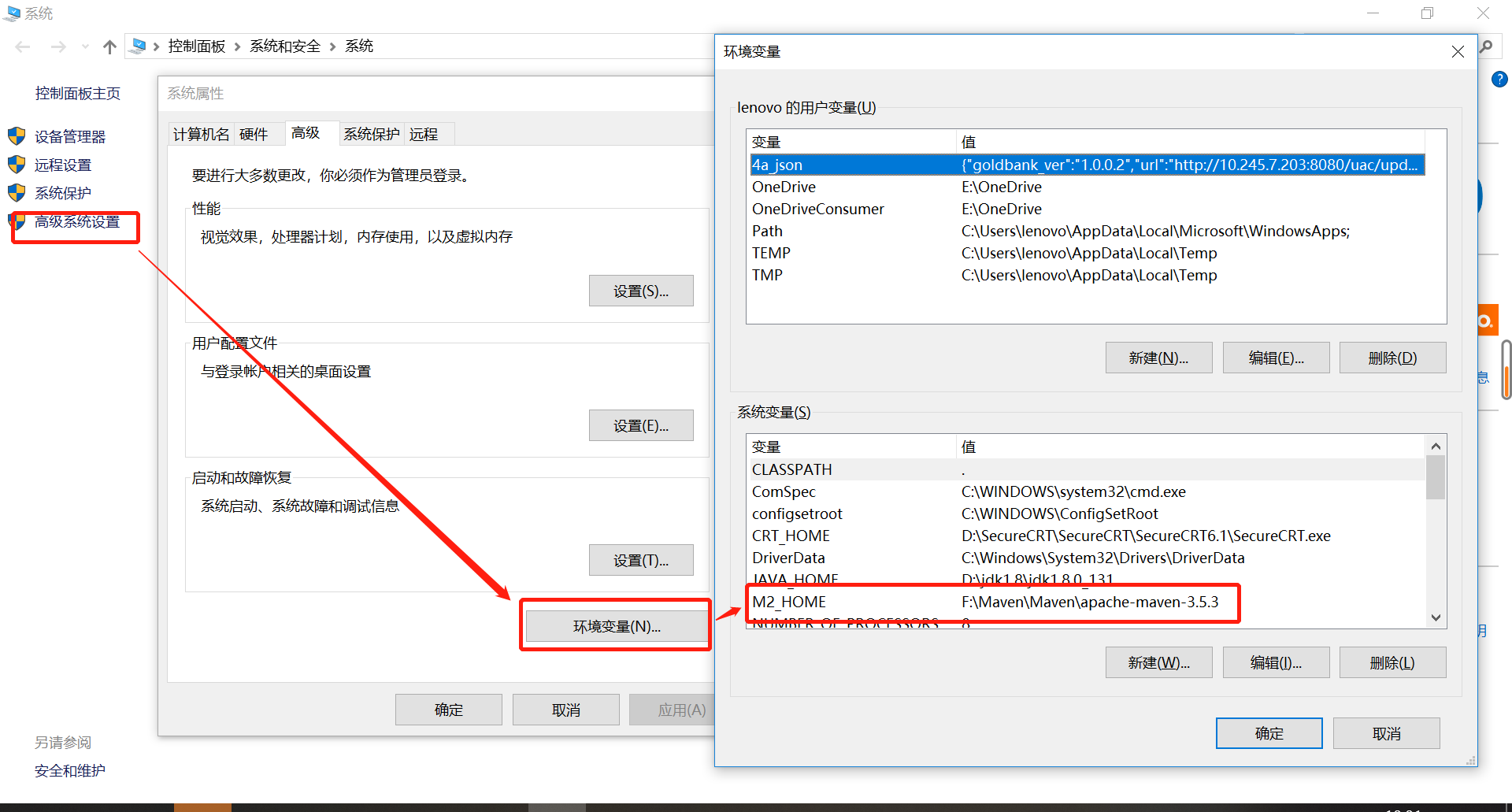
Task: Open 高级系统设置 link
Action: click(x=77, y=222)
